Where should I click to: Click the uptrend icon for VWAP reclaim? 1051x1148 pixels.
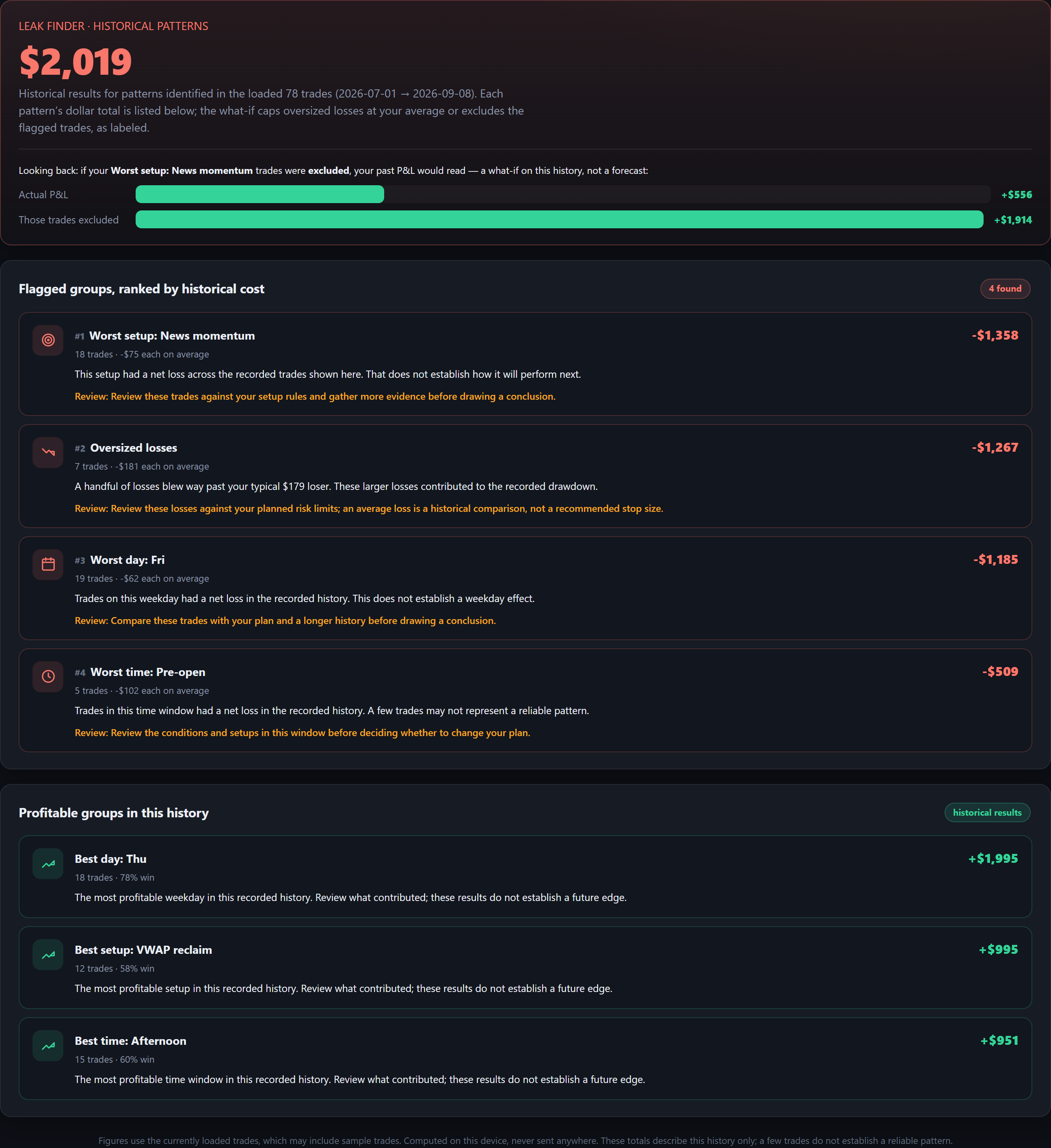coord(48,954)
